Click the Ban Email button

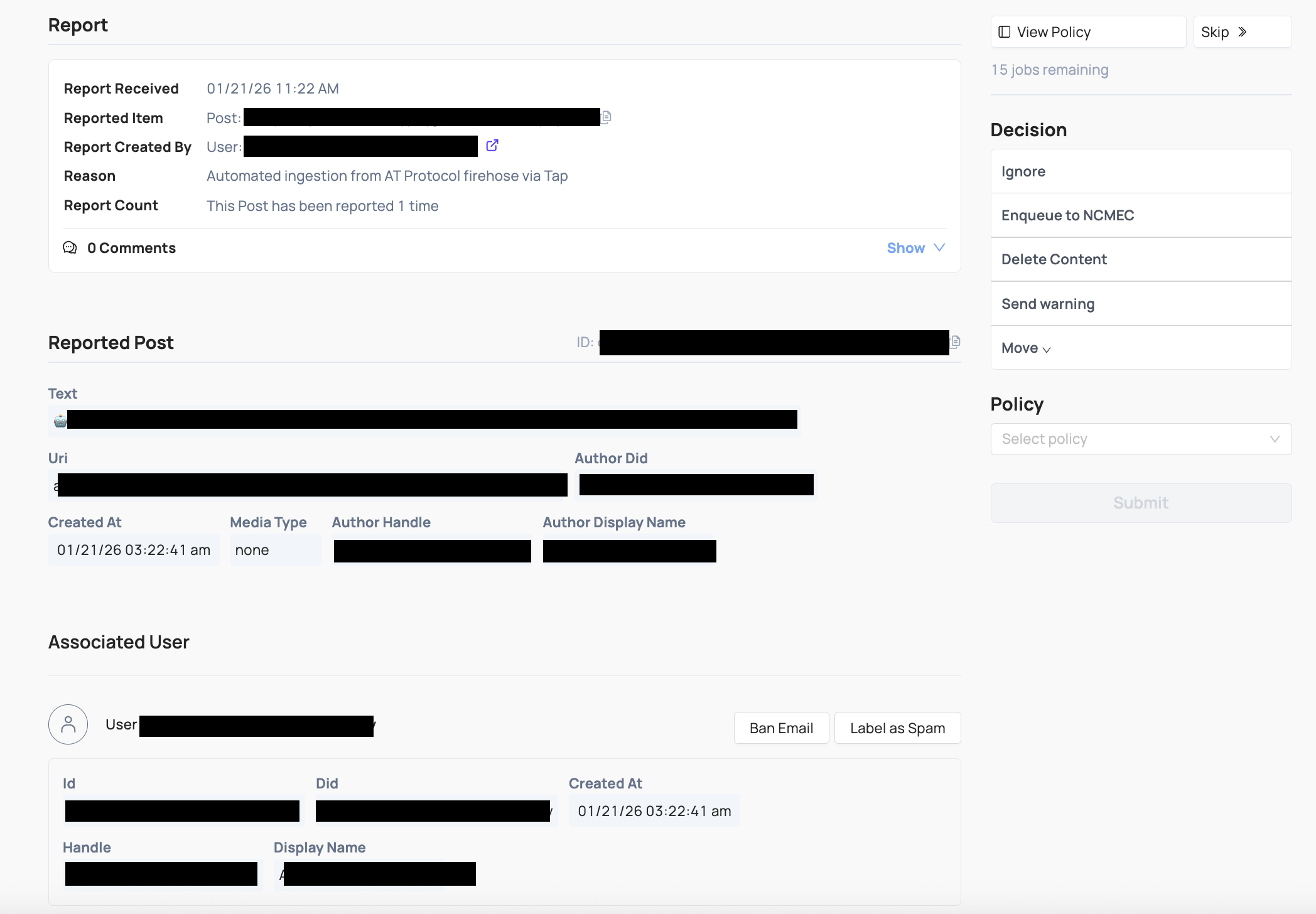[780, 728]
